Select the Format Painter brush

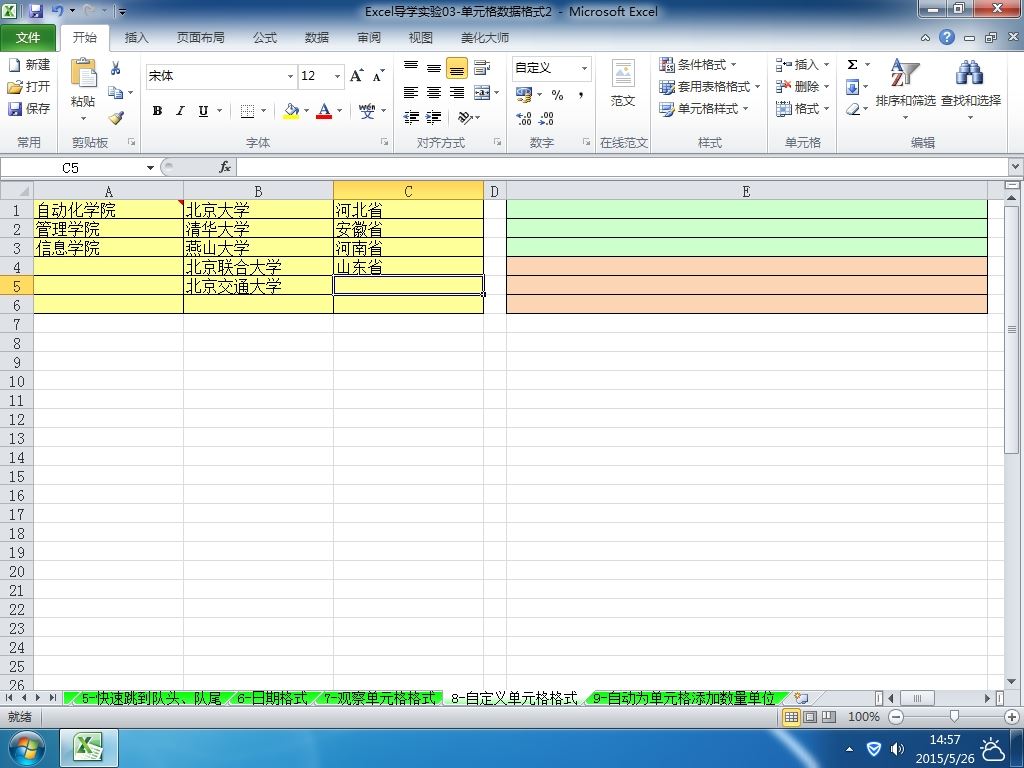(116, 118)
